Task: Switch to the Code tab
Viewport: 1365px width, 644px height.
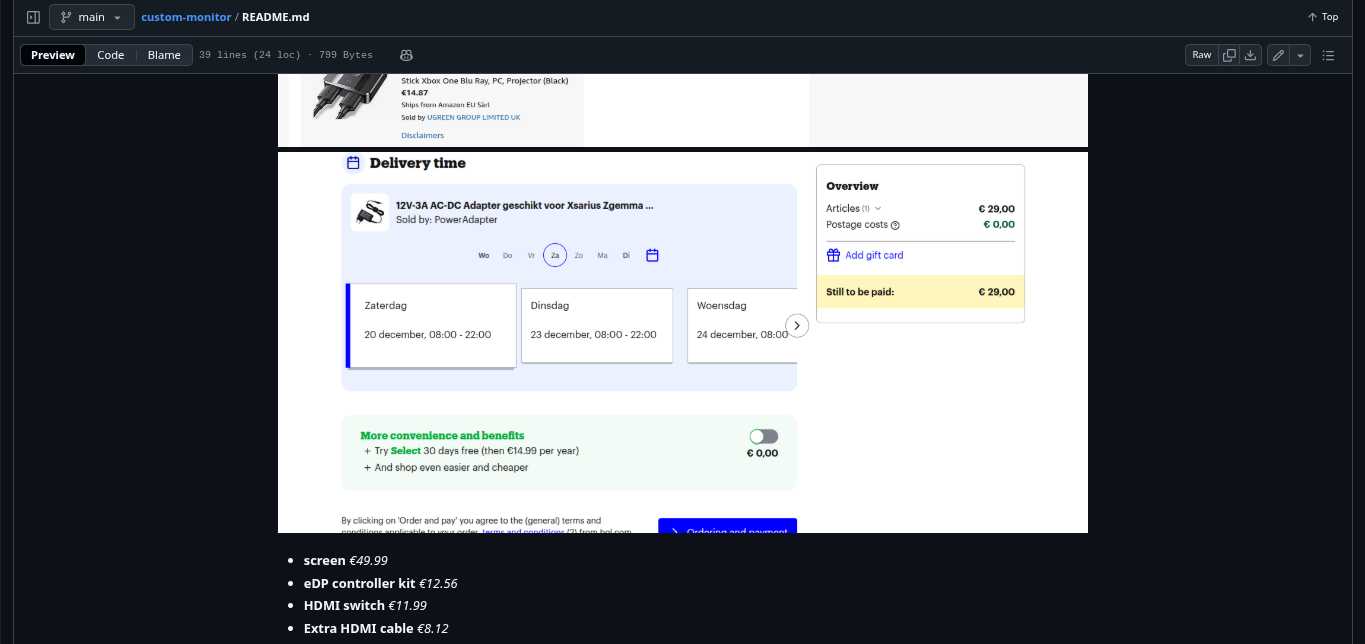Action: [110, 55]
